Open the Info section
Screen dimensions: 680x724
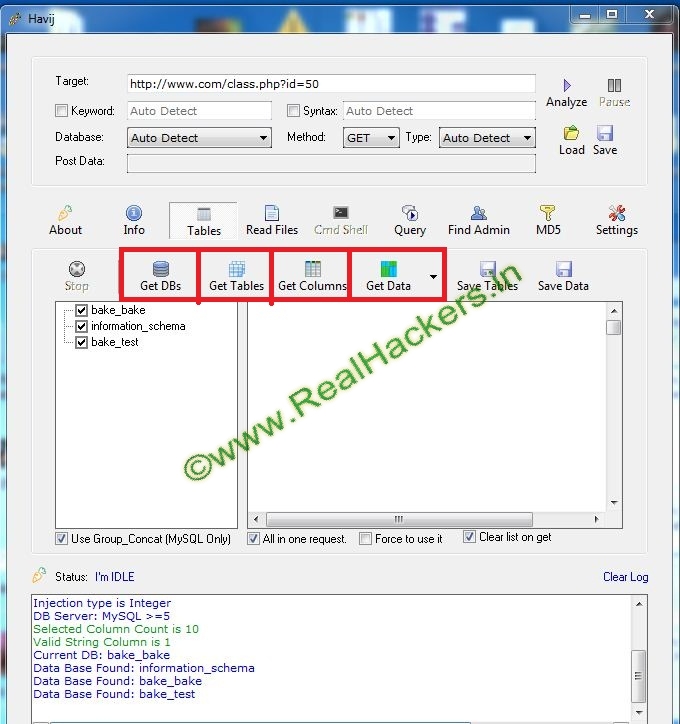[134, 221]
